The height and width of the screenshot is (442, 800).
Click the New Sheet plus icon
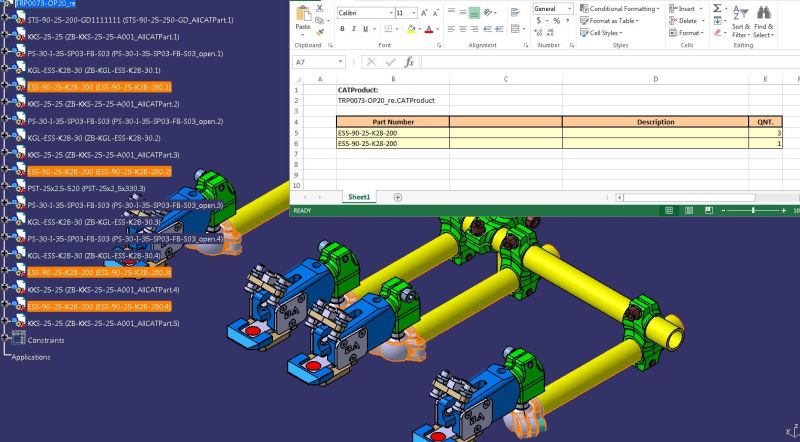pyautogui.click(x=397, y=198)
